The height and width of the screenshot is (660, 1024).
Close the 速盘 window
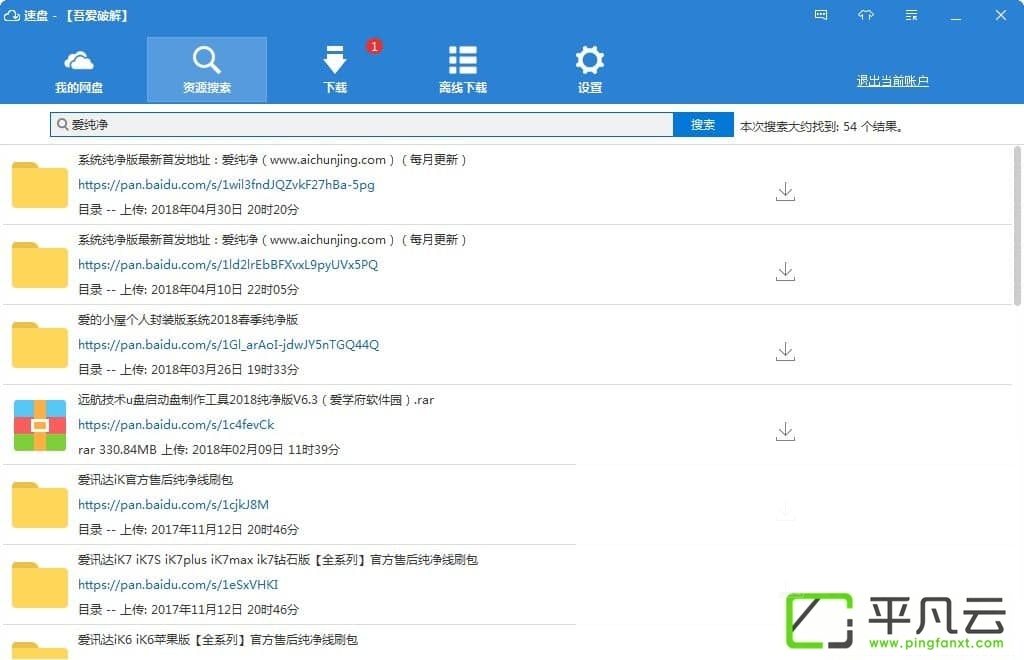[1000, 15]
